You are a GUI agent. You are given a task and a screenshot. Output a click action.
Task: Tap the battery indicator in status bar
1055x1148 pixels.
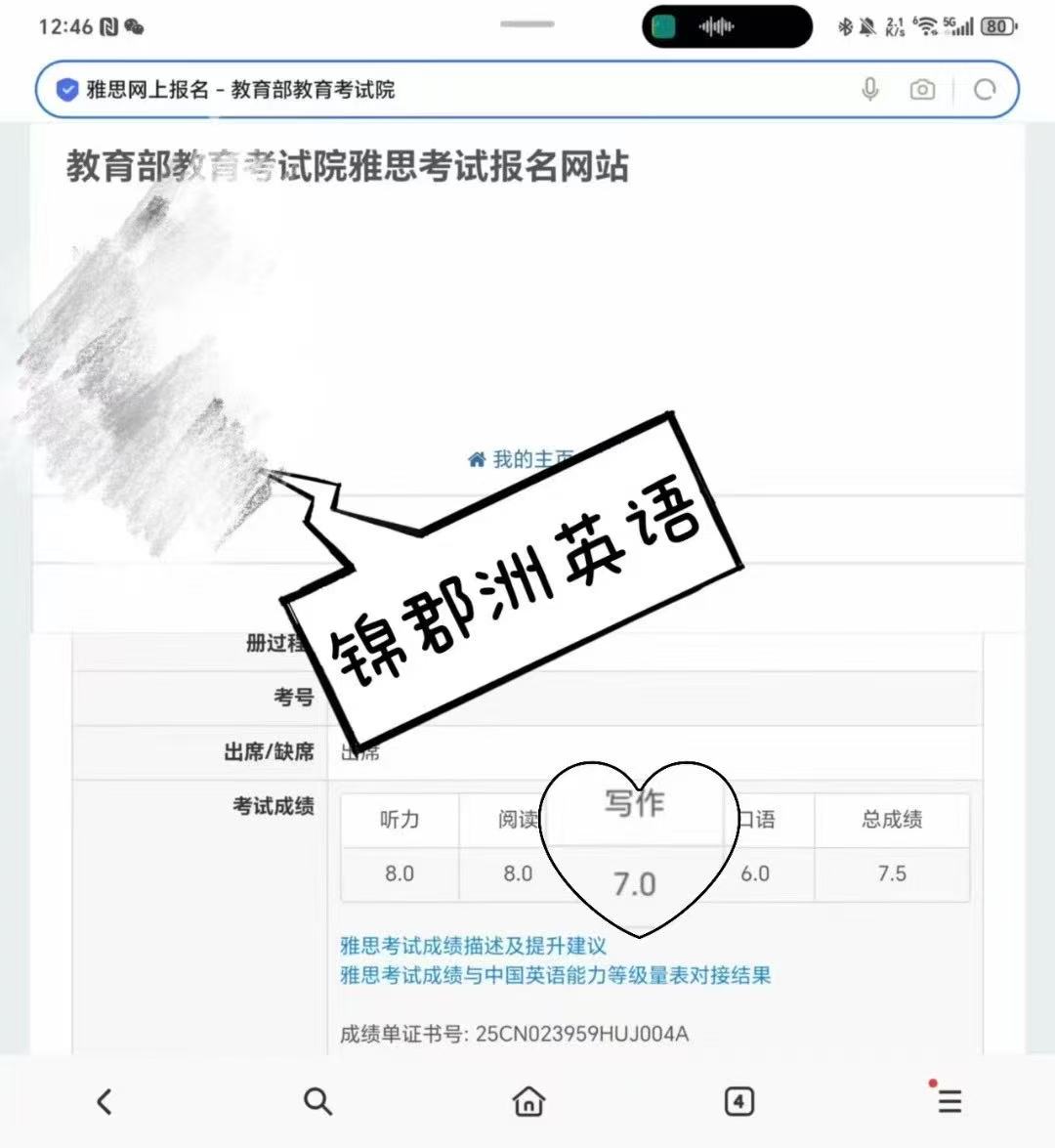tap(998, 27)
